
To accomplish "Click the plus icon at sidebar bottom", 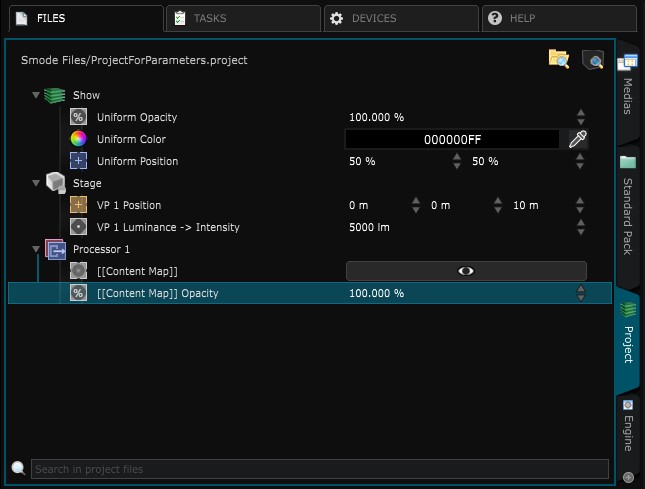I will [x=628, y=477].
